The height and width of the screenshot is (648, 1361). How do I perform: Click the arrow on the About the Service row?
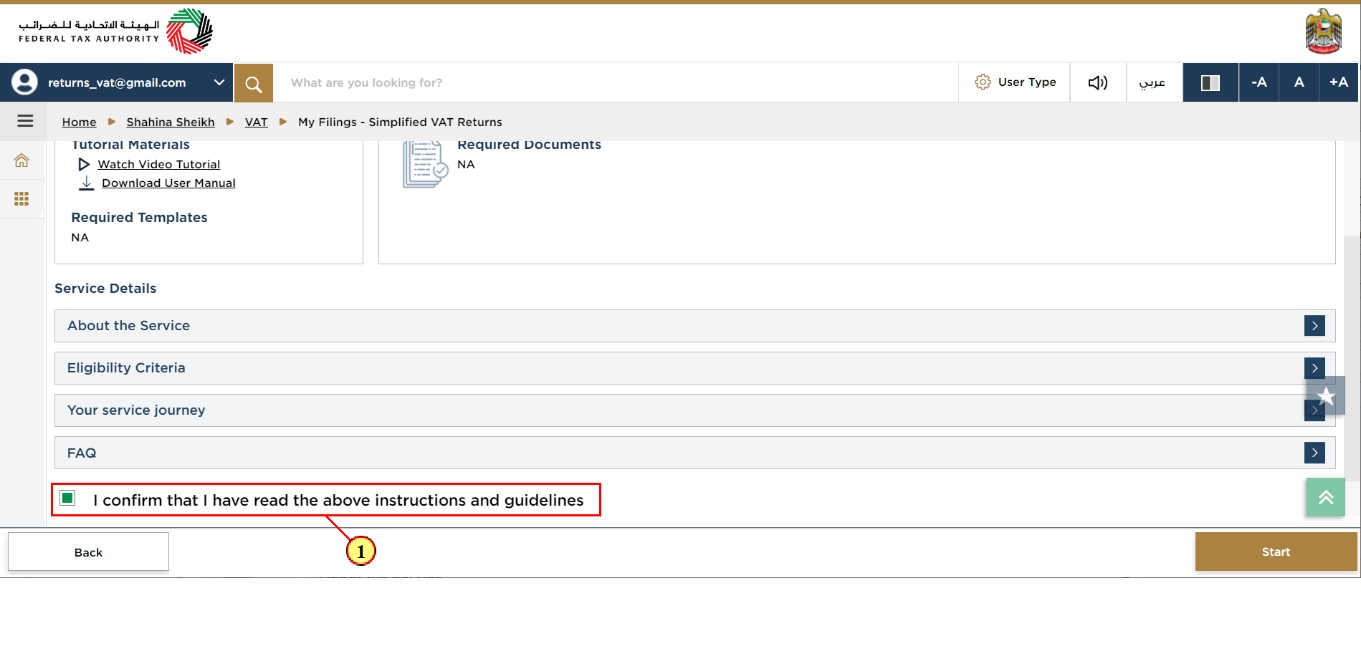point(1314,326)
